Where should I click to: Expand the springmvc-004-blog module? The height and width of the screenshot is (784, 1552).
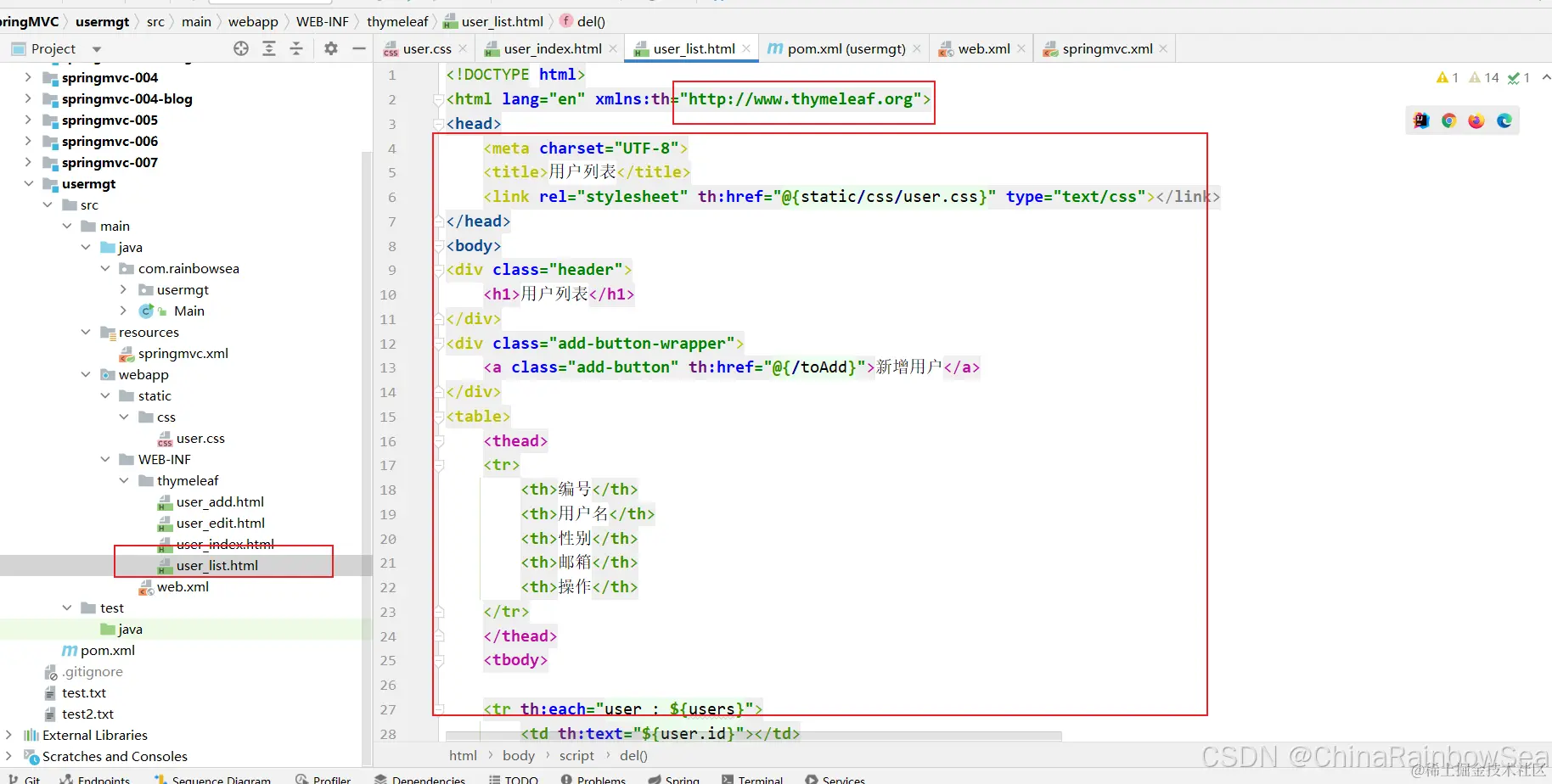(x=28, y=99)
